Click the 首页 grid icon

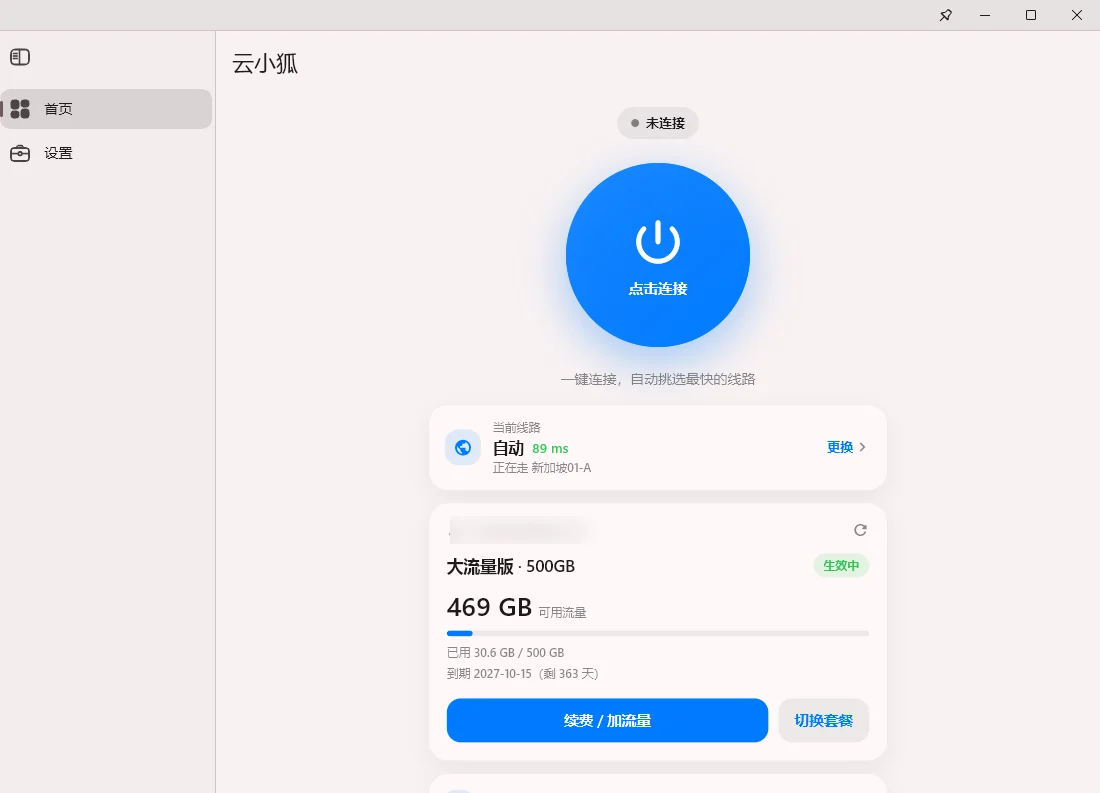(20, 109)
